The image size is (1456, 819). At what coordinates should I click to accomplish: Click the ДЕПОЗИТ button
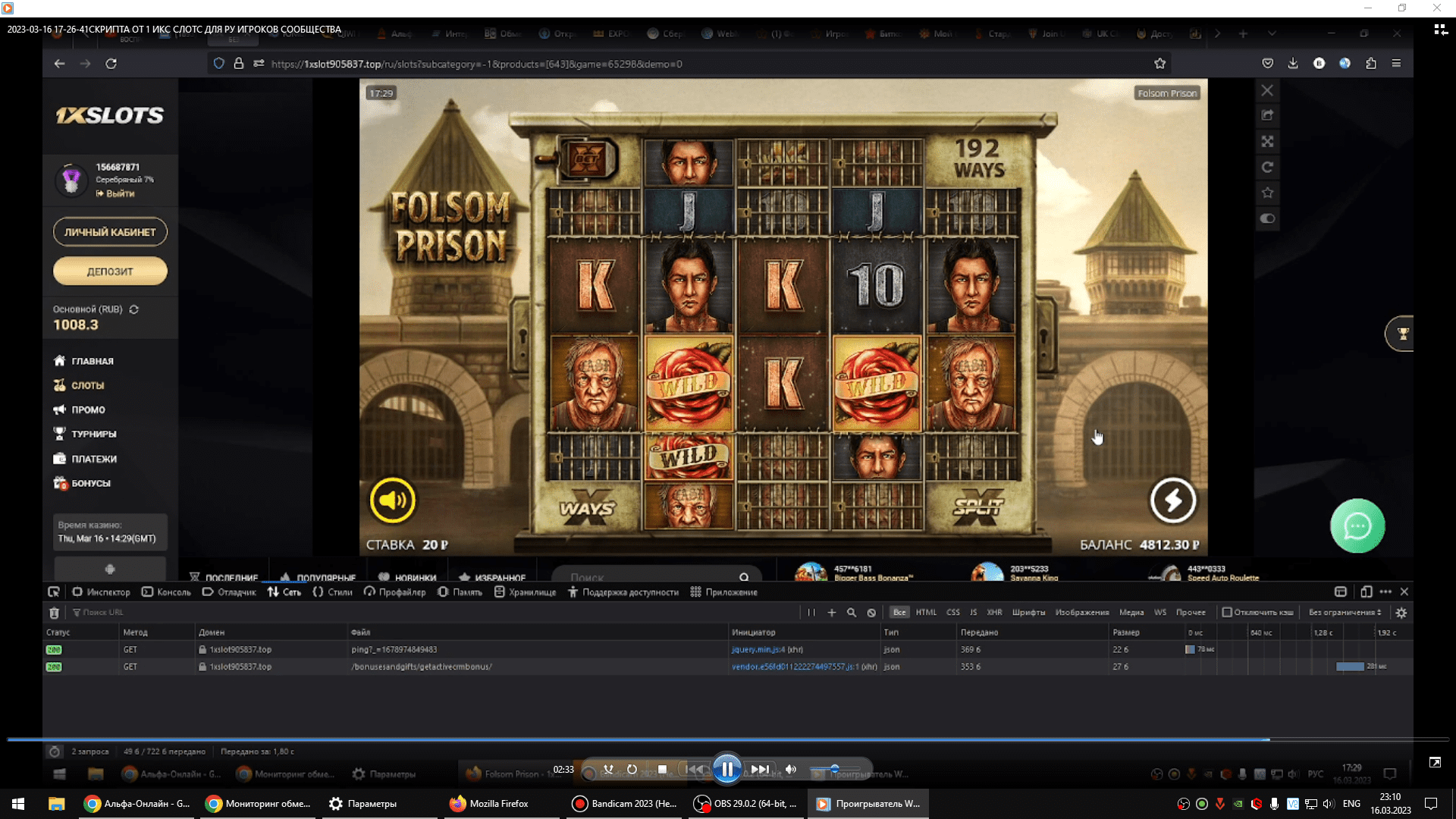tap(110, 271)
